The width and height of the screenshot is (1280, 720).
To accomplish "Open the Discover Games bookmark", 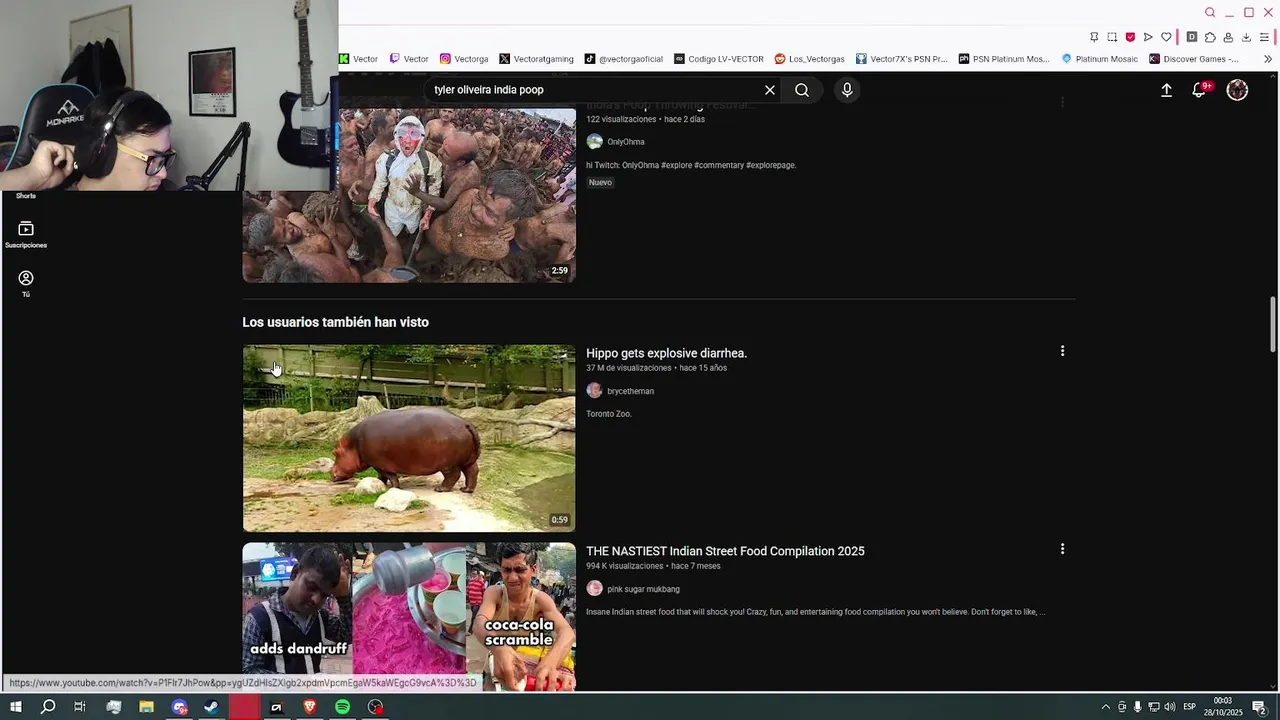I will click(1193, 59).
